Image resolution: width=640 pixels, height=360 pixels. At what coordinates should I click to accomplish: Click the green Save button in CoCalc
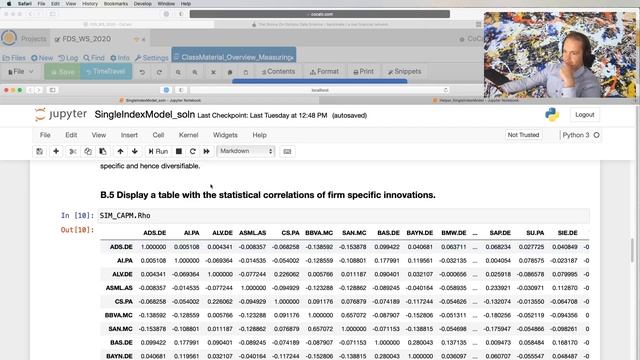pos(62,72)
